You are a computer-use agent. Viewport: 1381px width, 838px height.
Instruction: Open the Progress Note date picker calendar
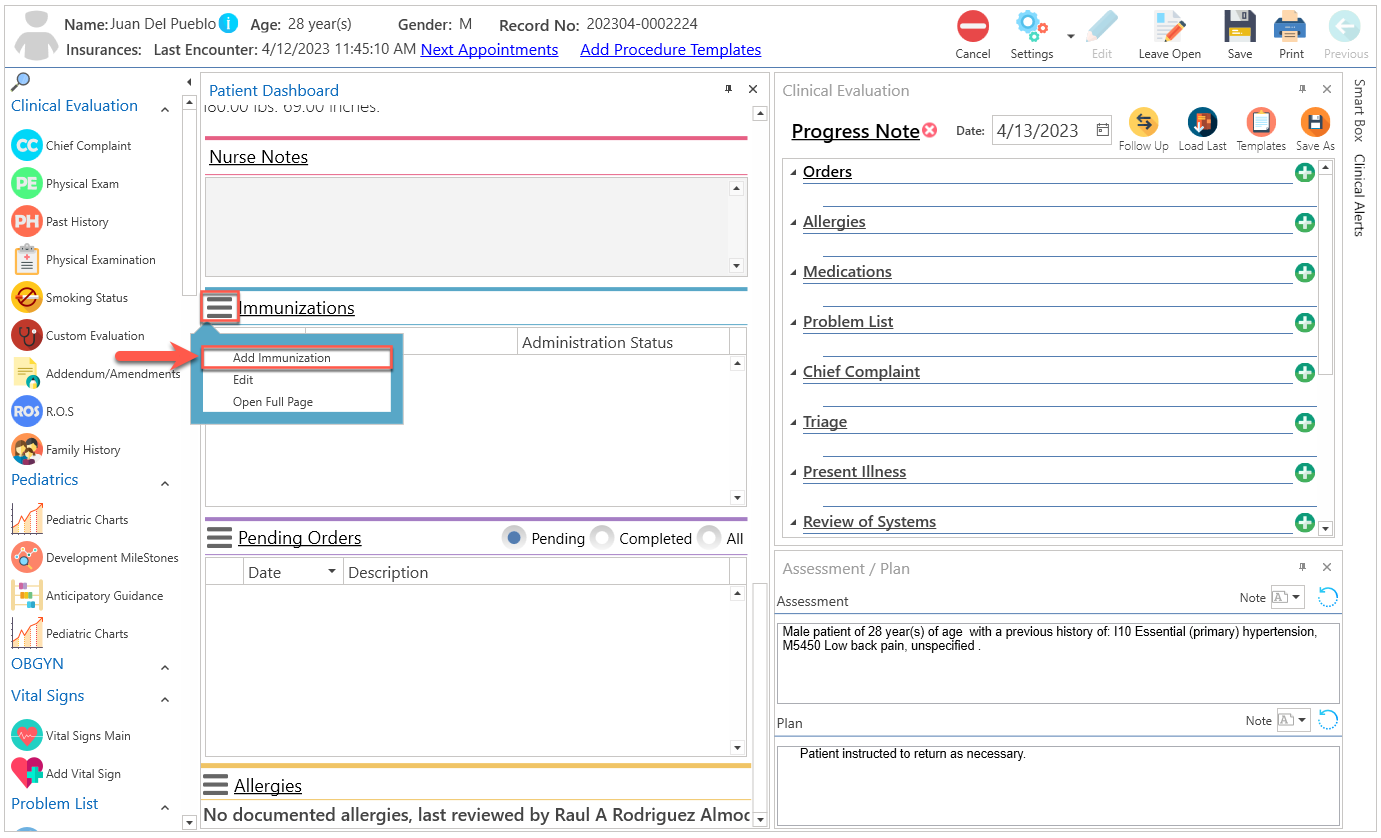(x=1103, y=130)
